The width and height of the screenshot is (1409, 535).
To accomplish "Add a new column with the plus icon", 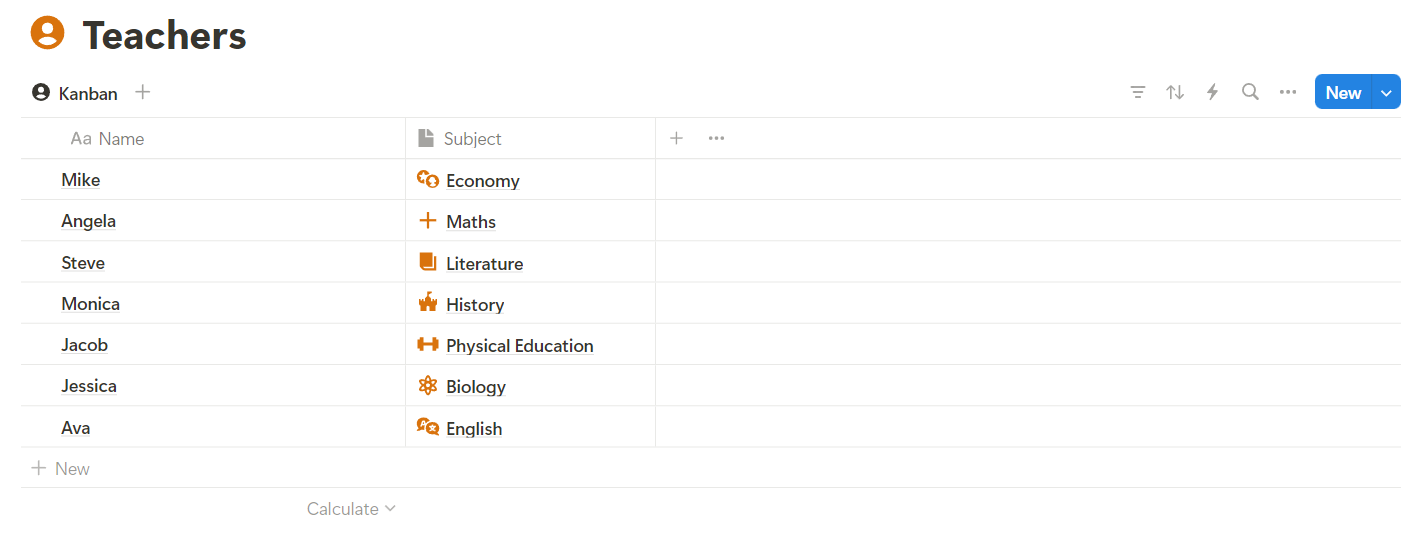I will coord(676,138).
